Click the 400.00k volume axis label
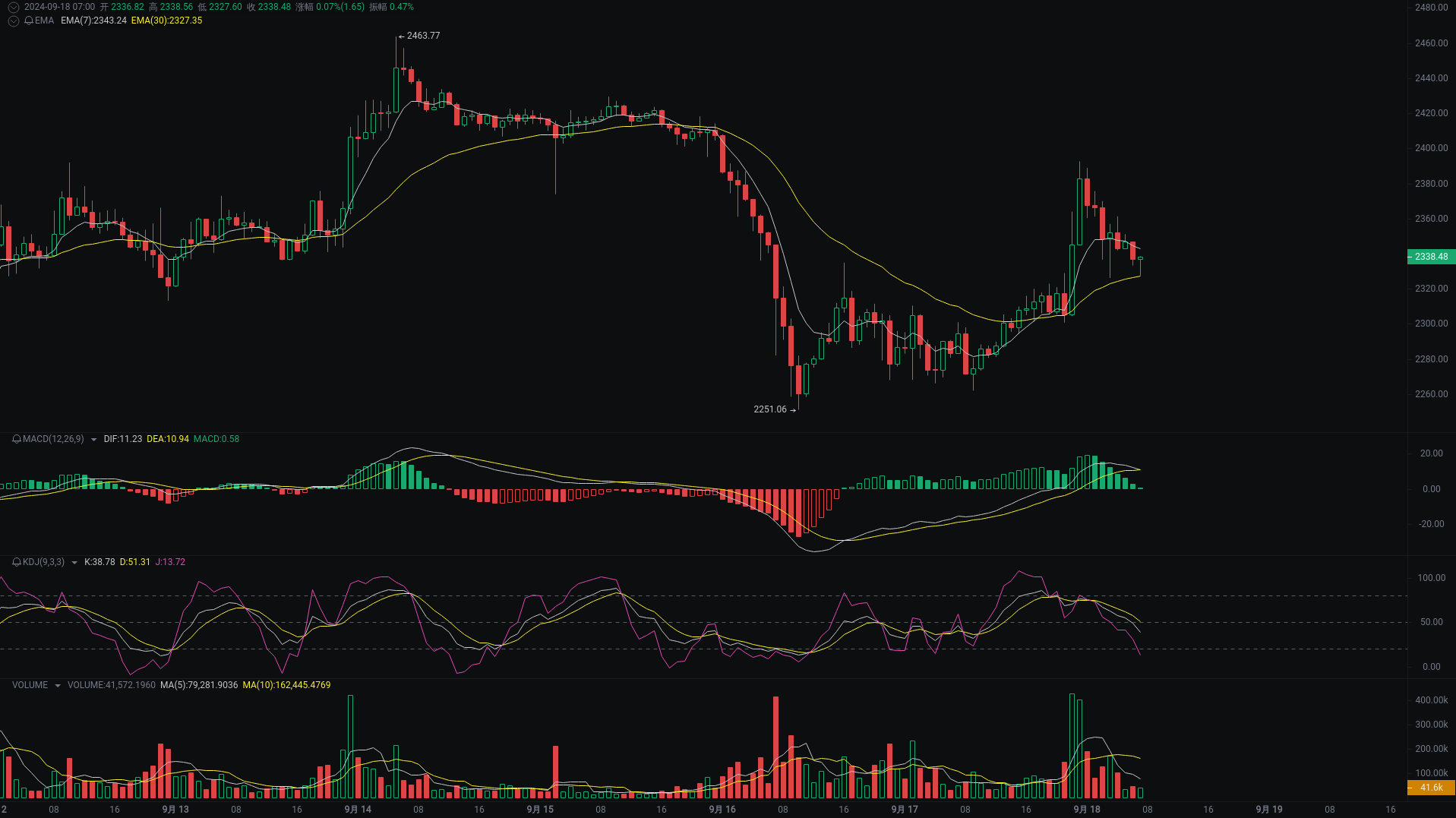This screenshot has height=818, width=1456. coord(1432,700)
